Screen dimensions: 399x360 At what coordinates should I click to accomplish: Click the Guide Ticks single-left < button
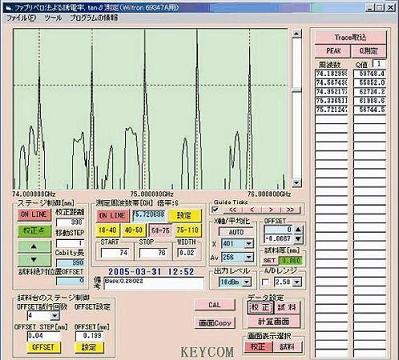tap(252, 210)
